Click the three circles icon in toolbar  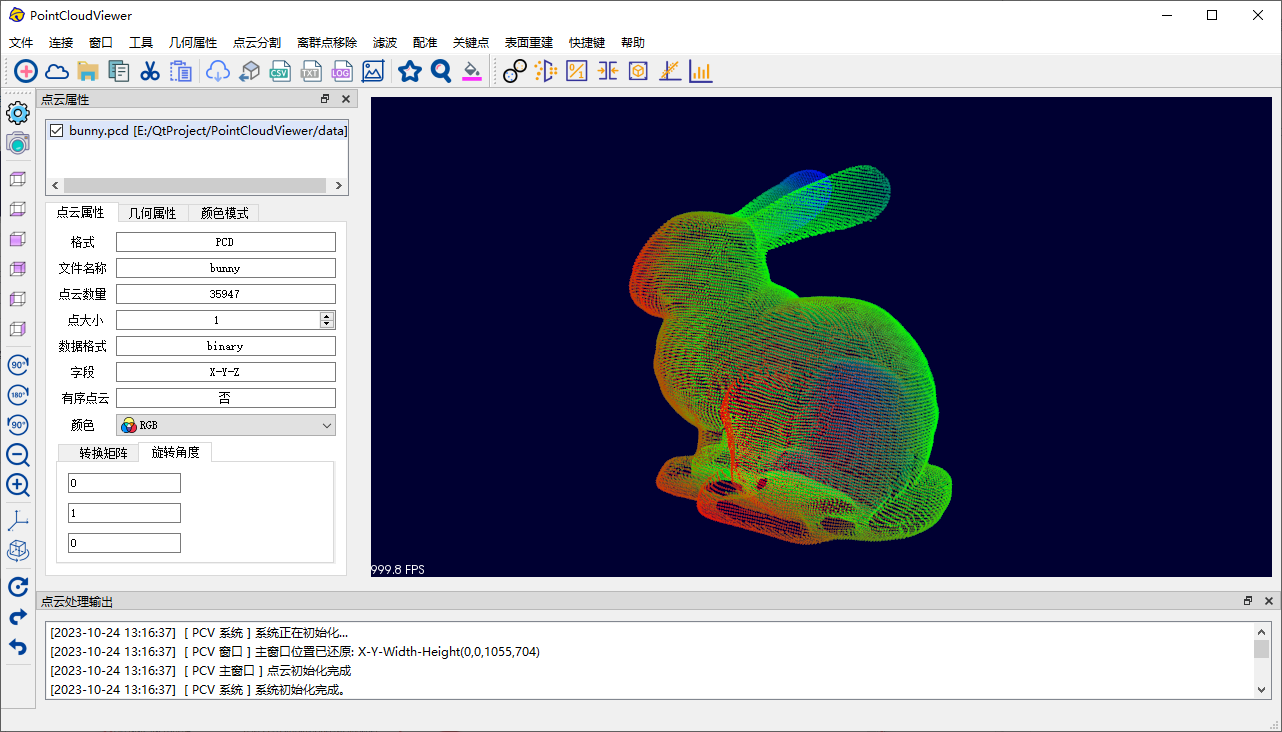coord(515,71)
